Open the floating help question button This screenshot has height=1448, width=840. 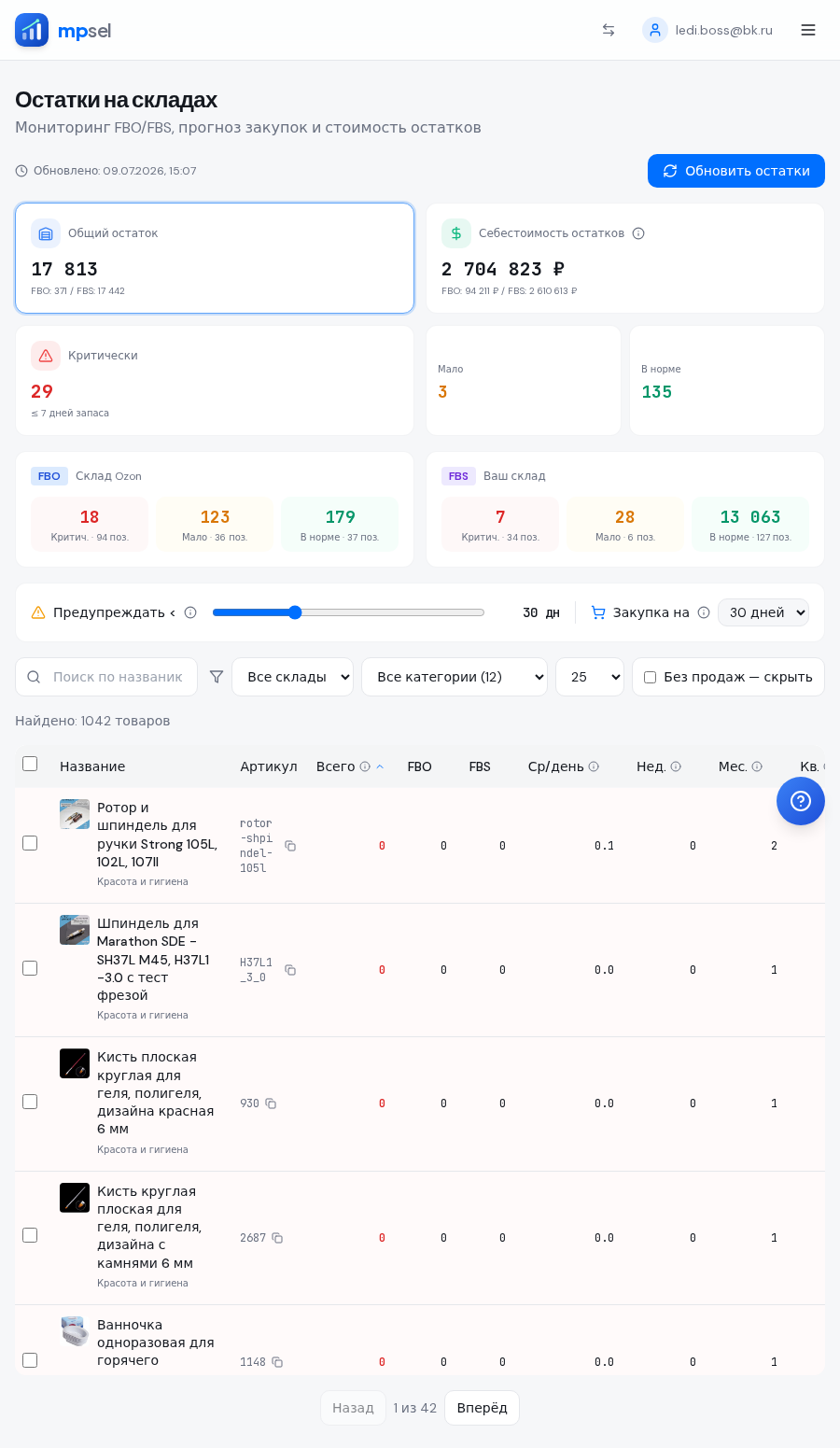point(801,801)
